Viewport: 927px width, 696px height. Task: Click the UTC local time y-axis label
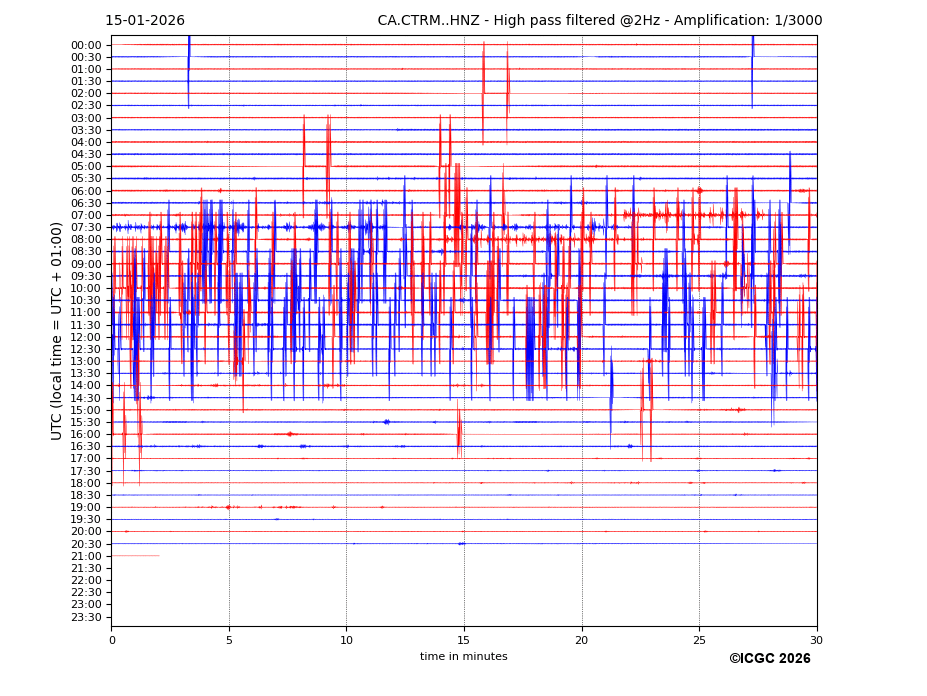(x=57, y=330)
